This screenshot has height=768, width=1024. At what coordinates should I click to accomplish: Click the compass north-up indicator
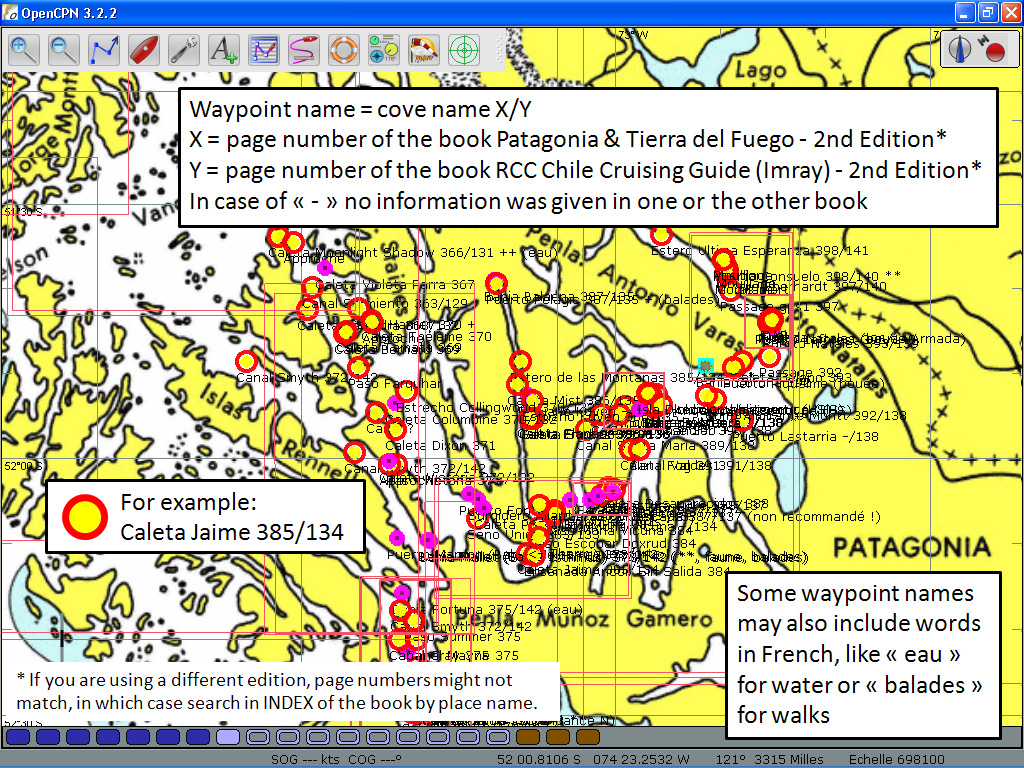click(960, 50)
